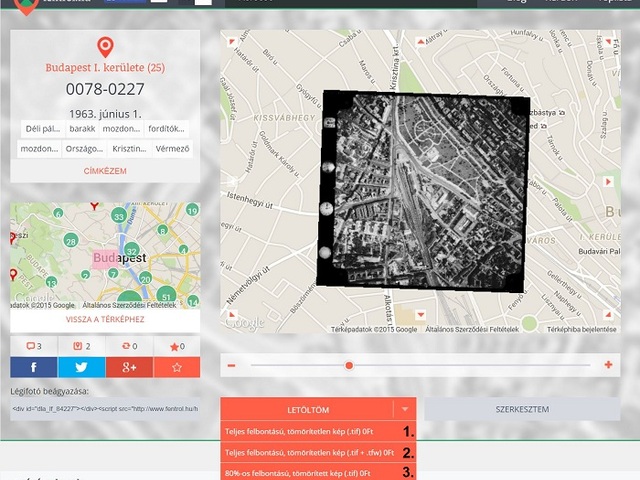Add to favorites with star button
The width and height of the screenshot is (640, 480).
click(177, 367)
